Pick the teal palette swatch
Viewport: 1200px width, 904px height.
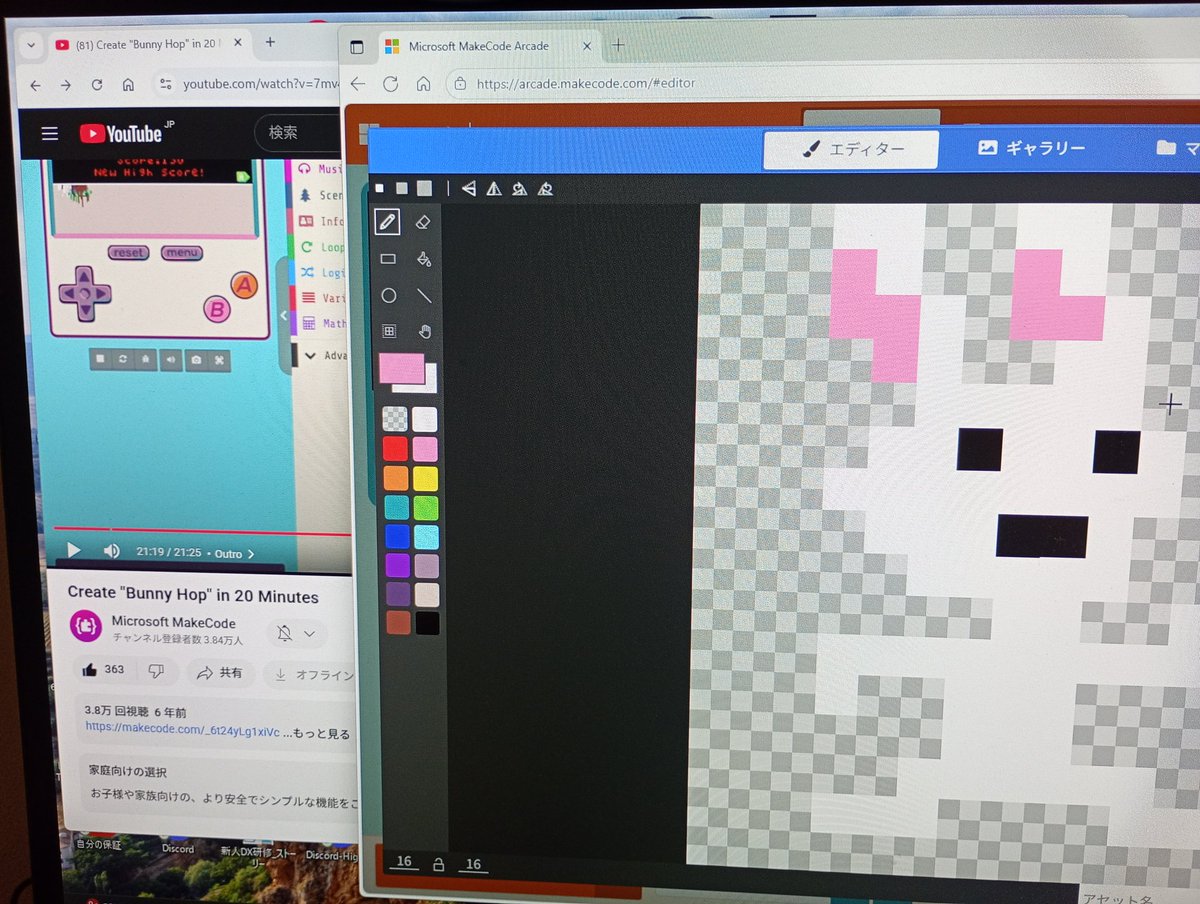point(396,507)
